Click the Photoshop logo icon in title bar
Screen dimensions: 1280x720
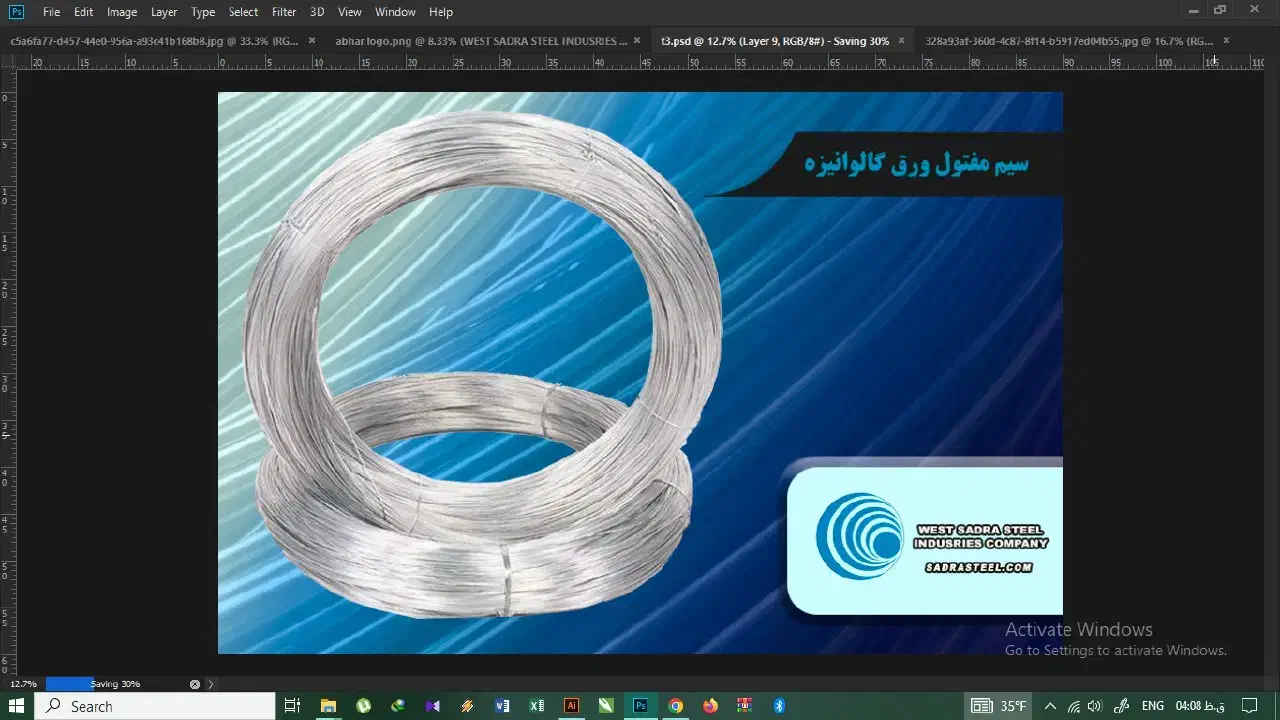point(16,12)
